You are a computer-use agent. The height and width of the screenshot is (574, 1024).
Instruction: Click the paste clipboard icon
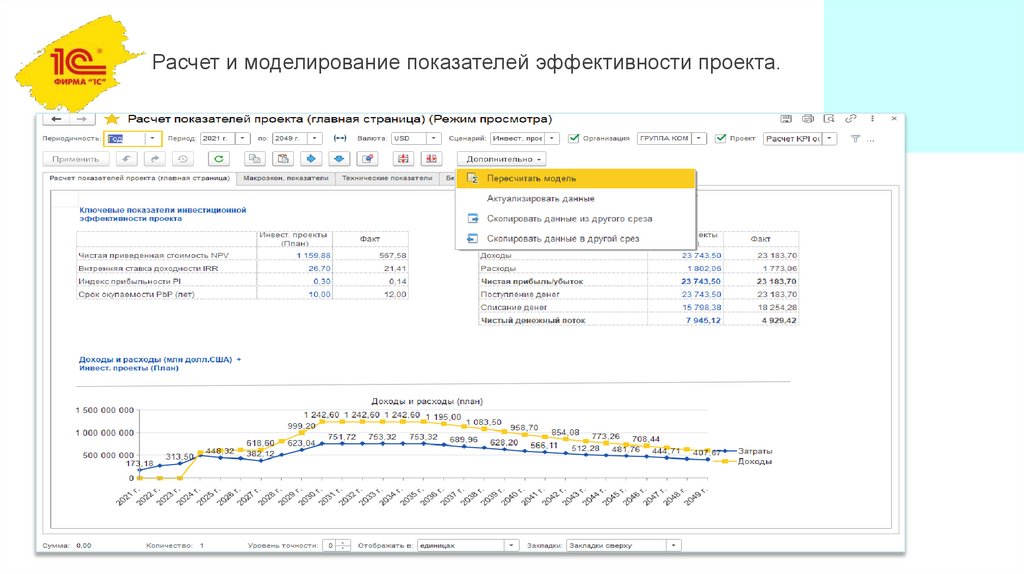tap(283, 159)
